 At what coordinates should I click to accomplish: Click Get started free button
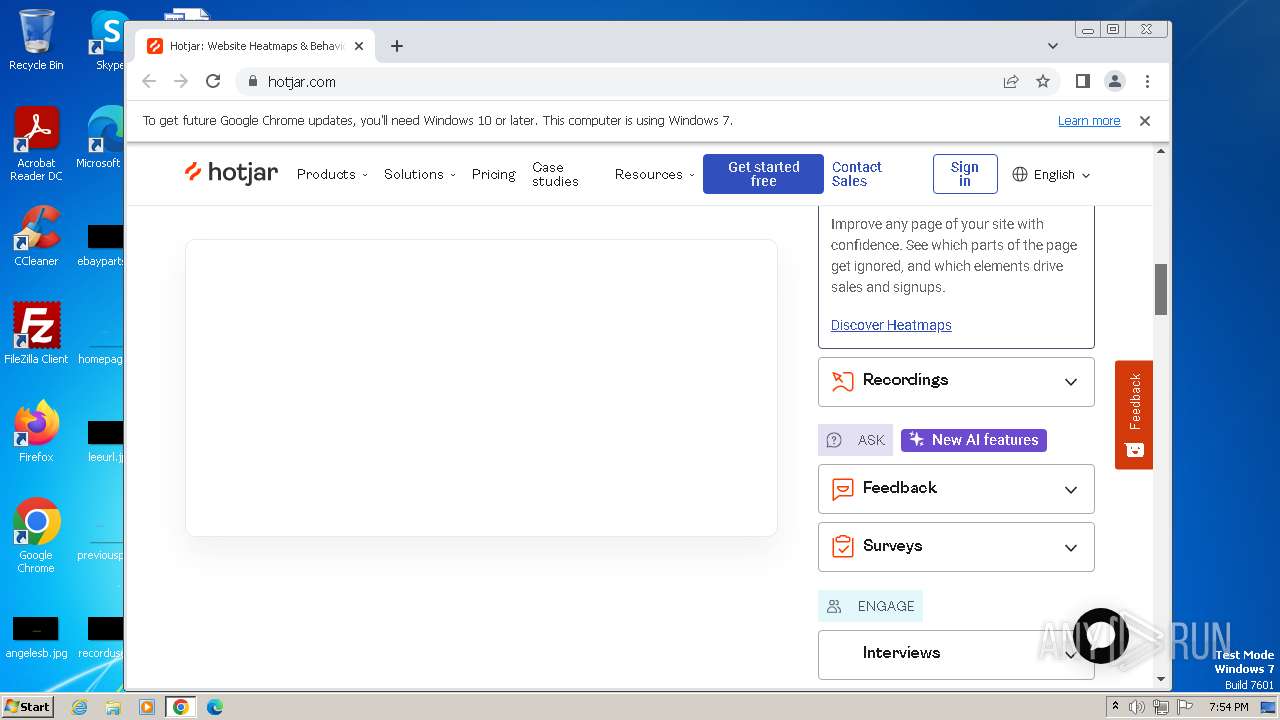point(763,174)
